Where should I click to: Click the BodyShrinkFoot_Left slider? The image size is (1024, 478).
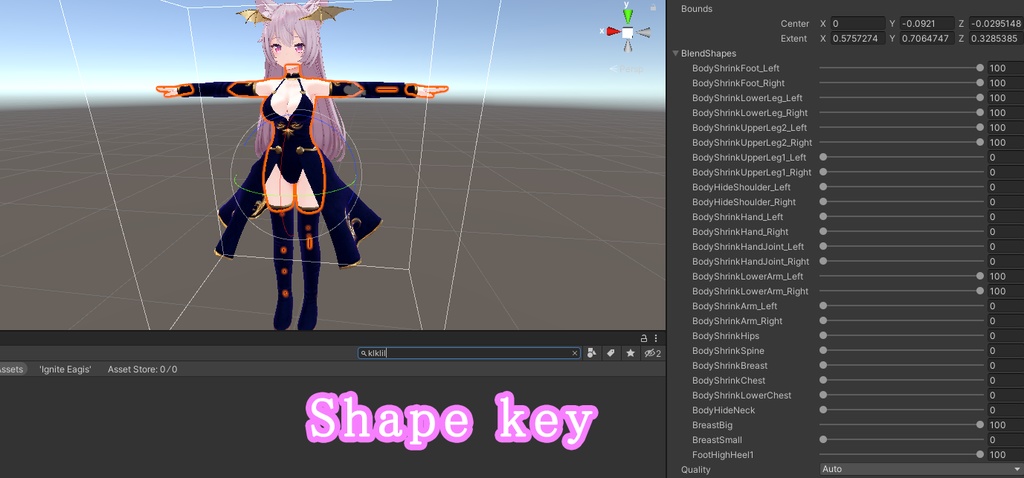(901, 68)
